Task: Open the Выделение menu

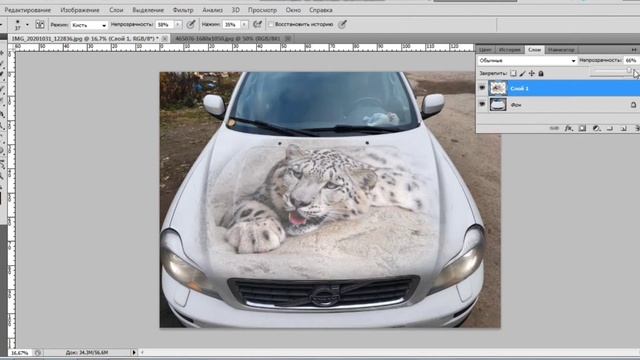Action: pyautogui.click(x=148, y=10)
